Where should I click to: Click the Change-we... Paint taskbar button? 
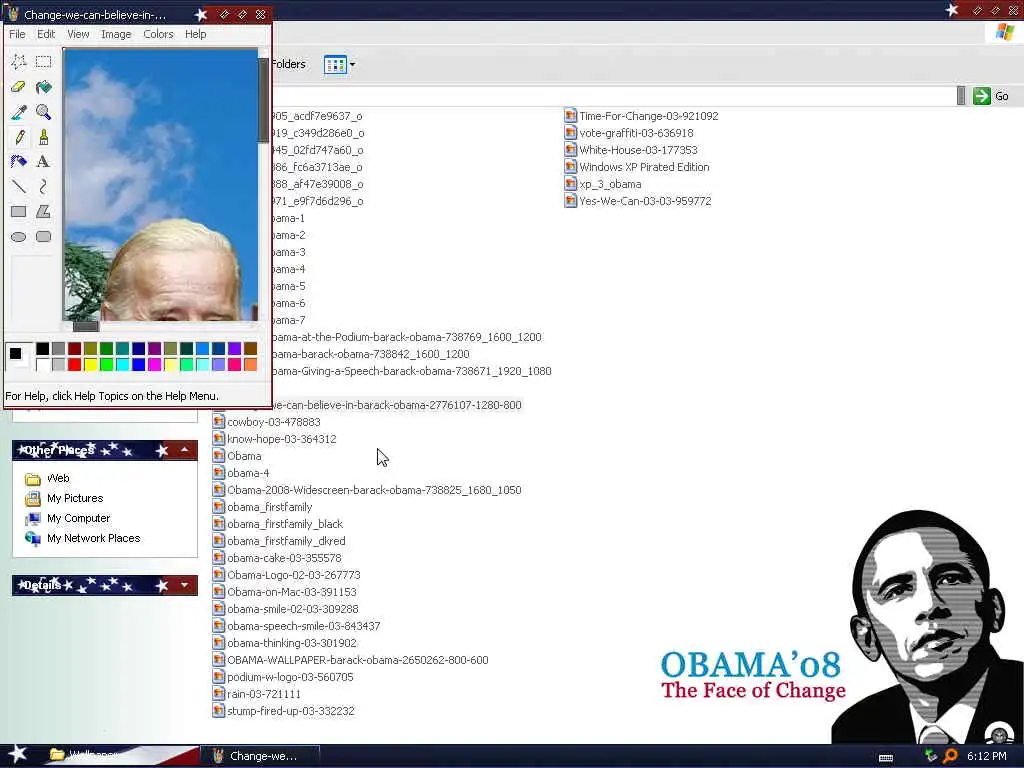point(260,756)
